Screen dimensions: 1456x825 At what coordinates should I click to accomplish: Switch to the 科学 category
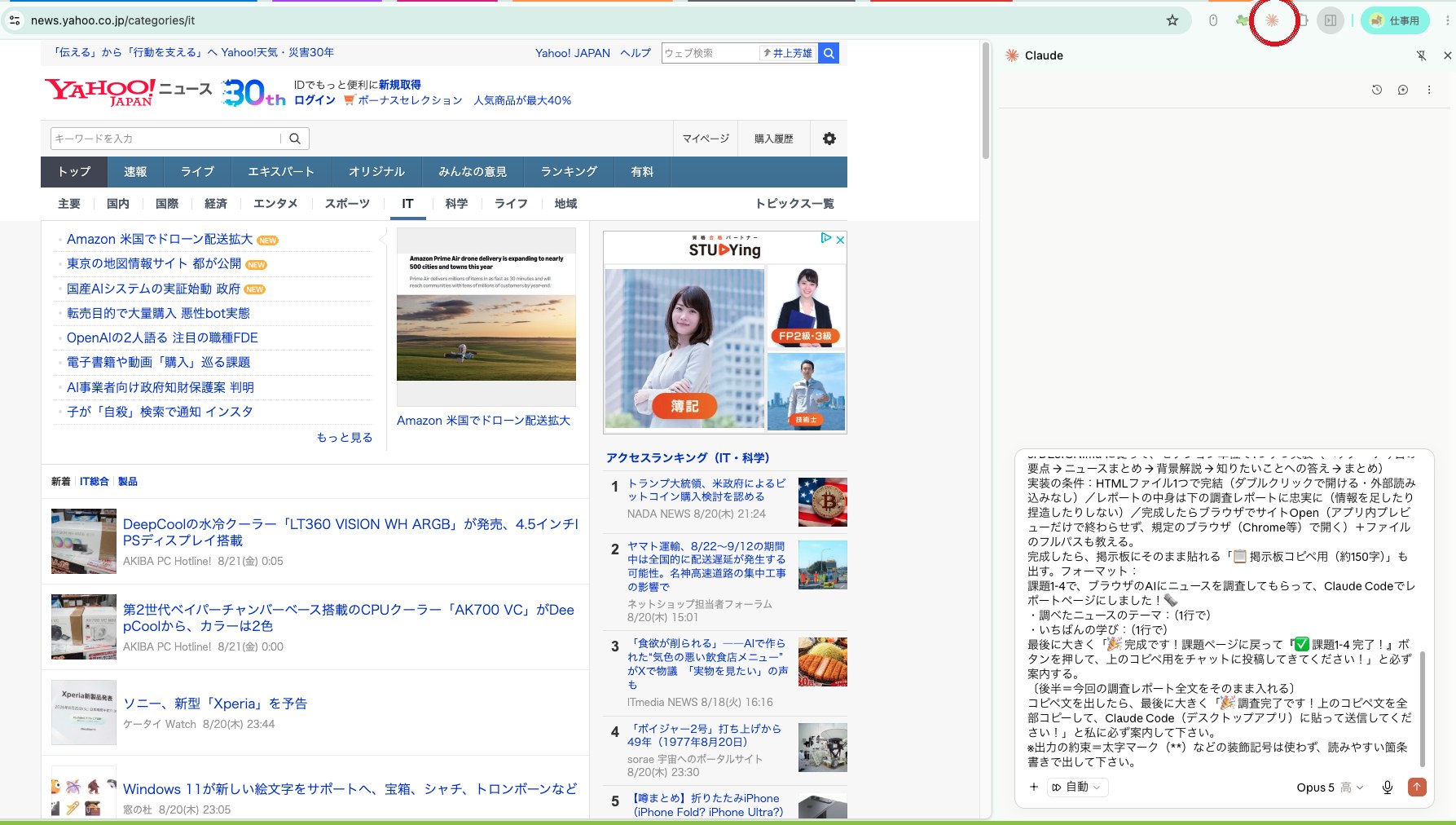(456, 204)
